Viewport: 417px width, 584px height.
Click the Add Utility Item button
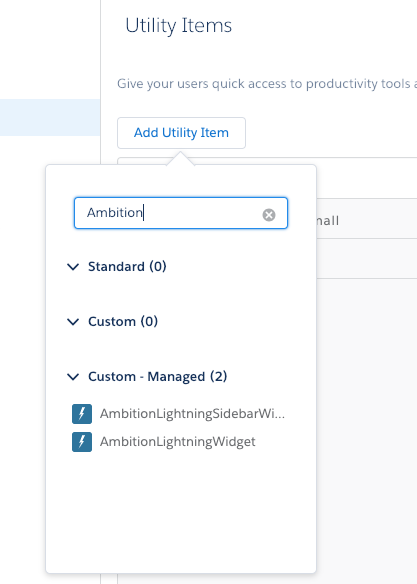[181, 133]
